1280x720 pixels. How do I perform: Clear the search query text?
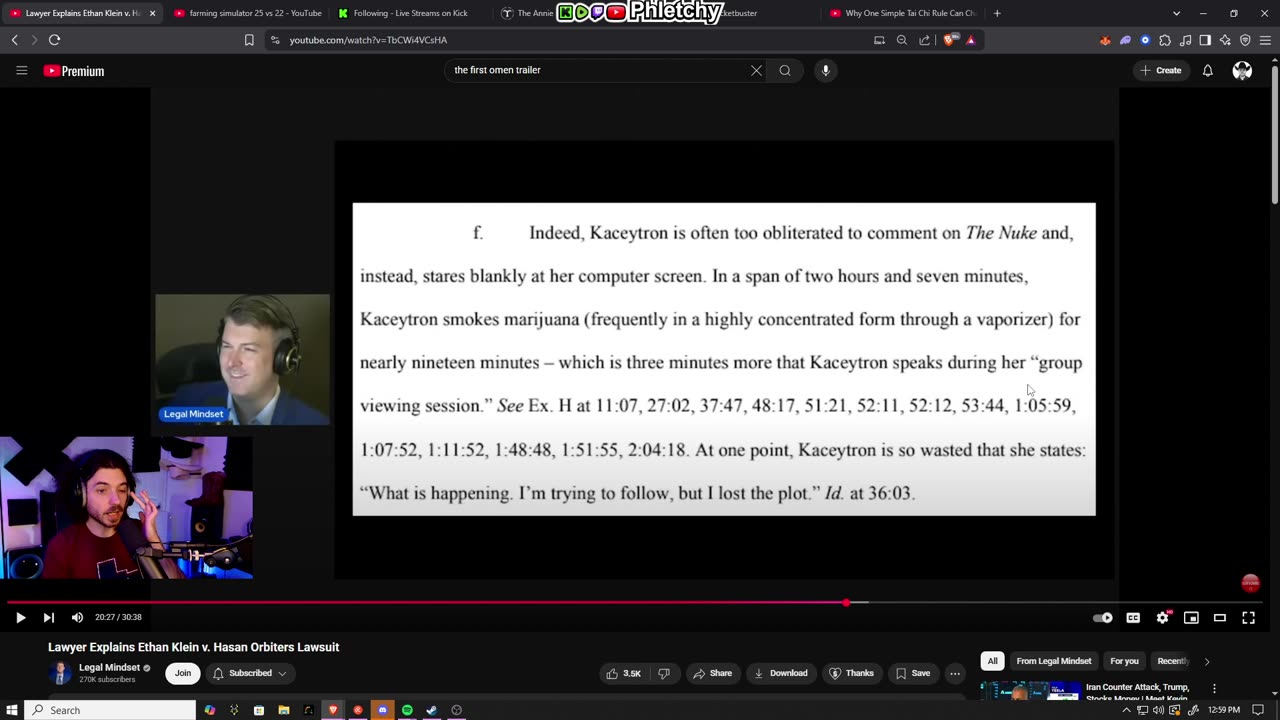tap(756, 71)
